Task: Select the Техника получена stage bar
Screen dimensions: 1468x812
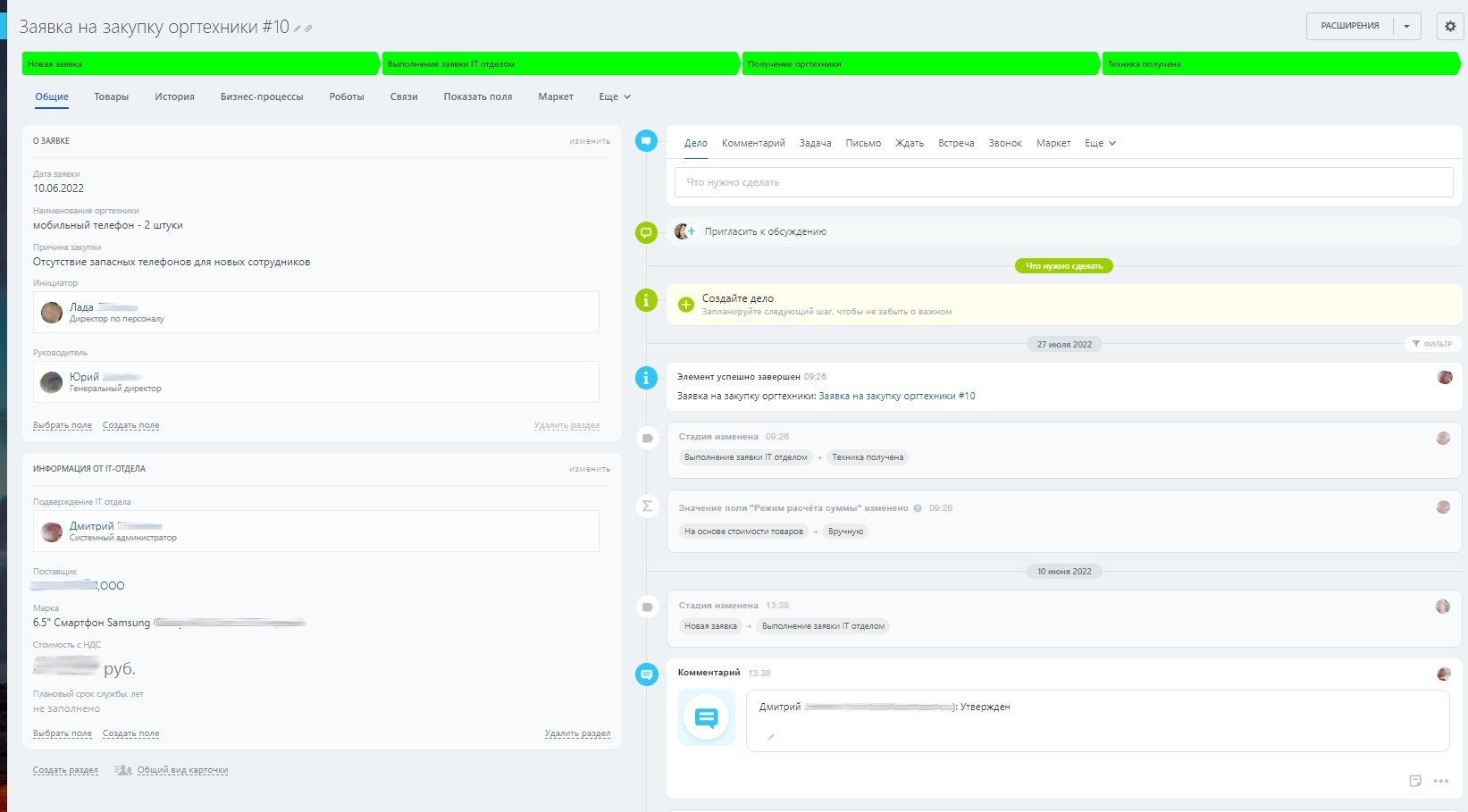Action: 1281,63
